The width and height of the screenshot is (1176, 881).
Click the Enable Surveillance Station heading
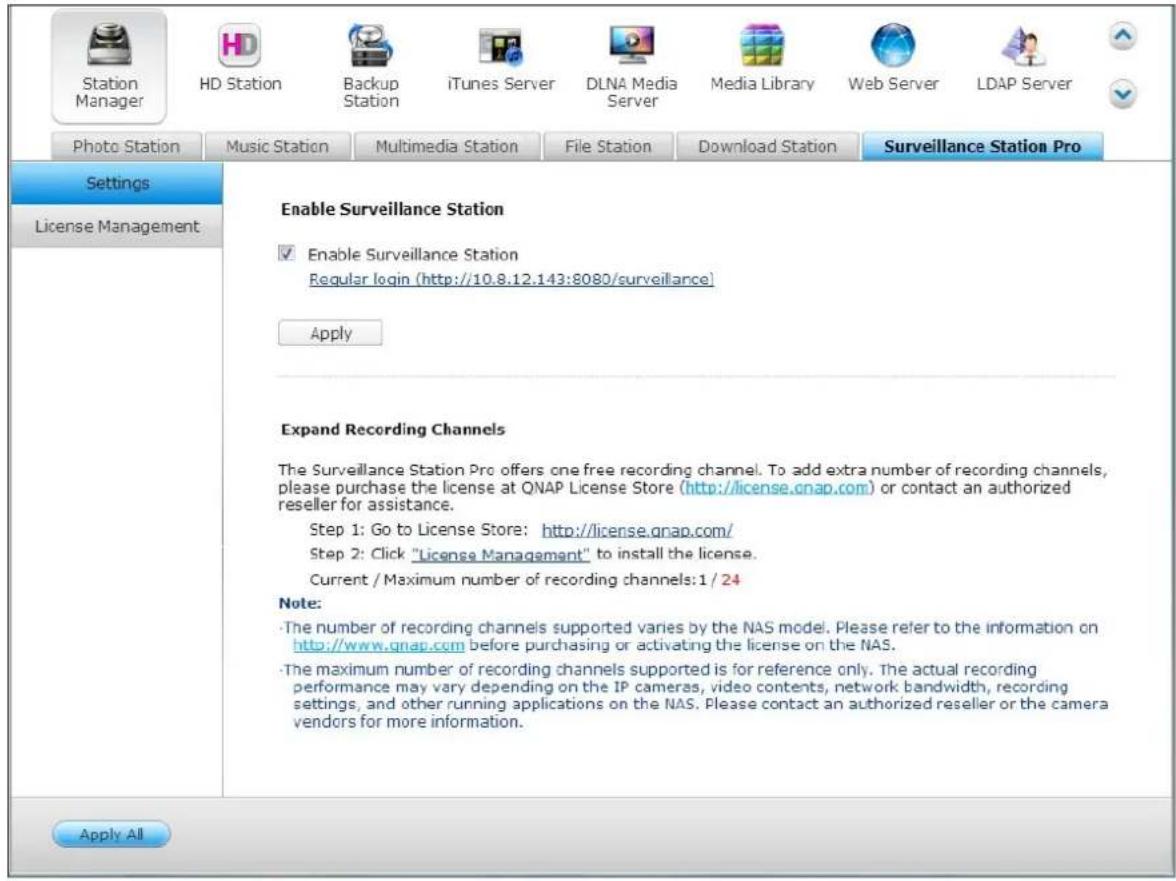coord(392,209)
